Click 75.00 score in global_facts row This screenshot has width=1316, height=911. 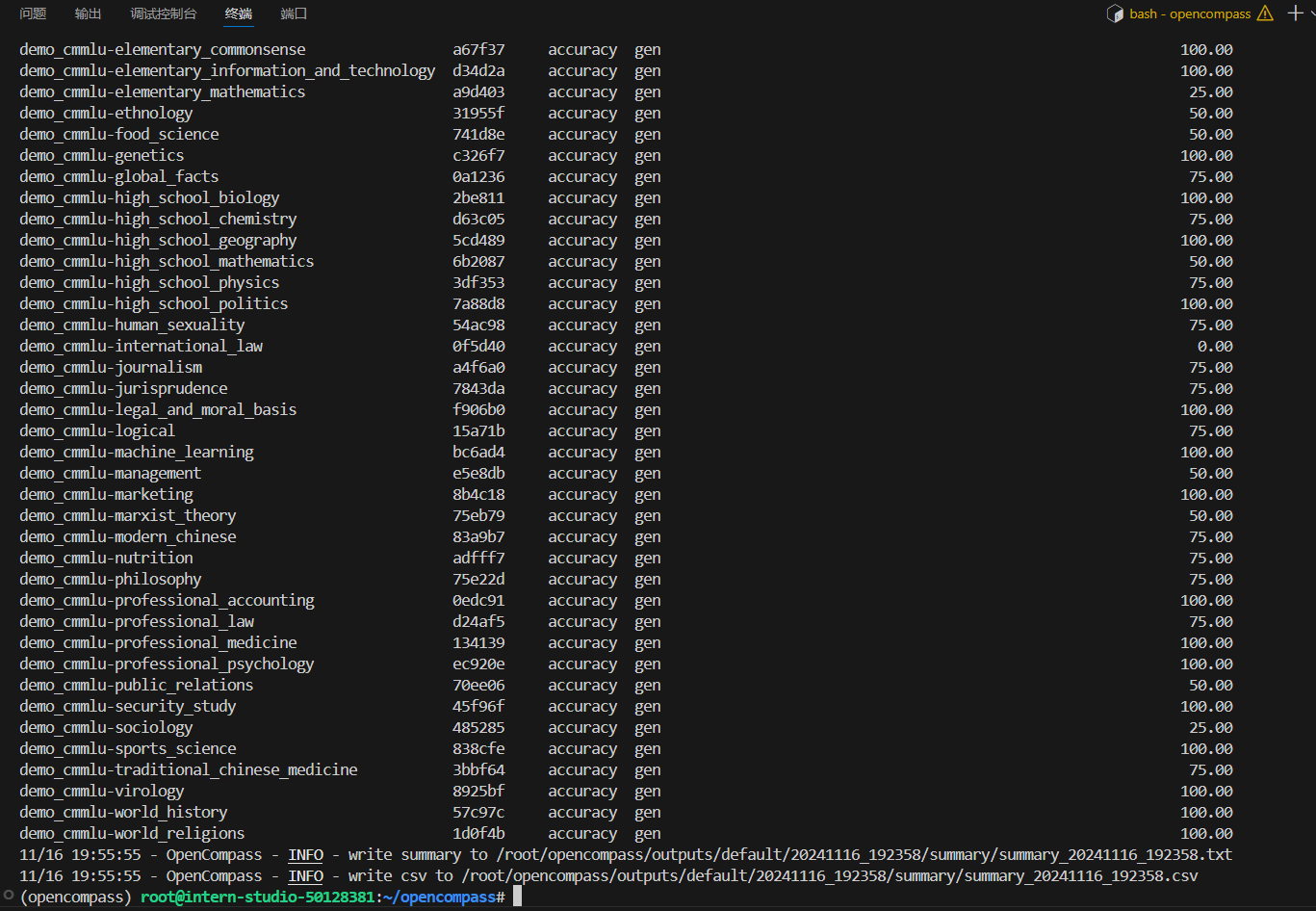pos(1211,176)
